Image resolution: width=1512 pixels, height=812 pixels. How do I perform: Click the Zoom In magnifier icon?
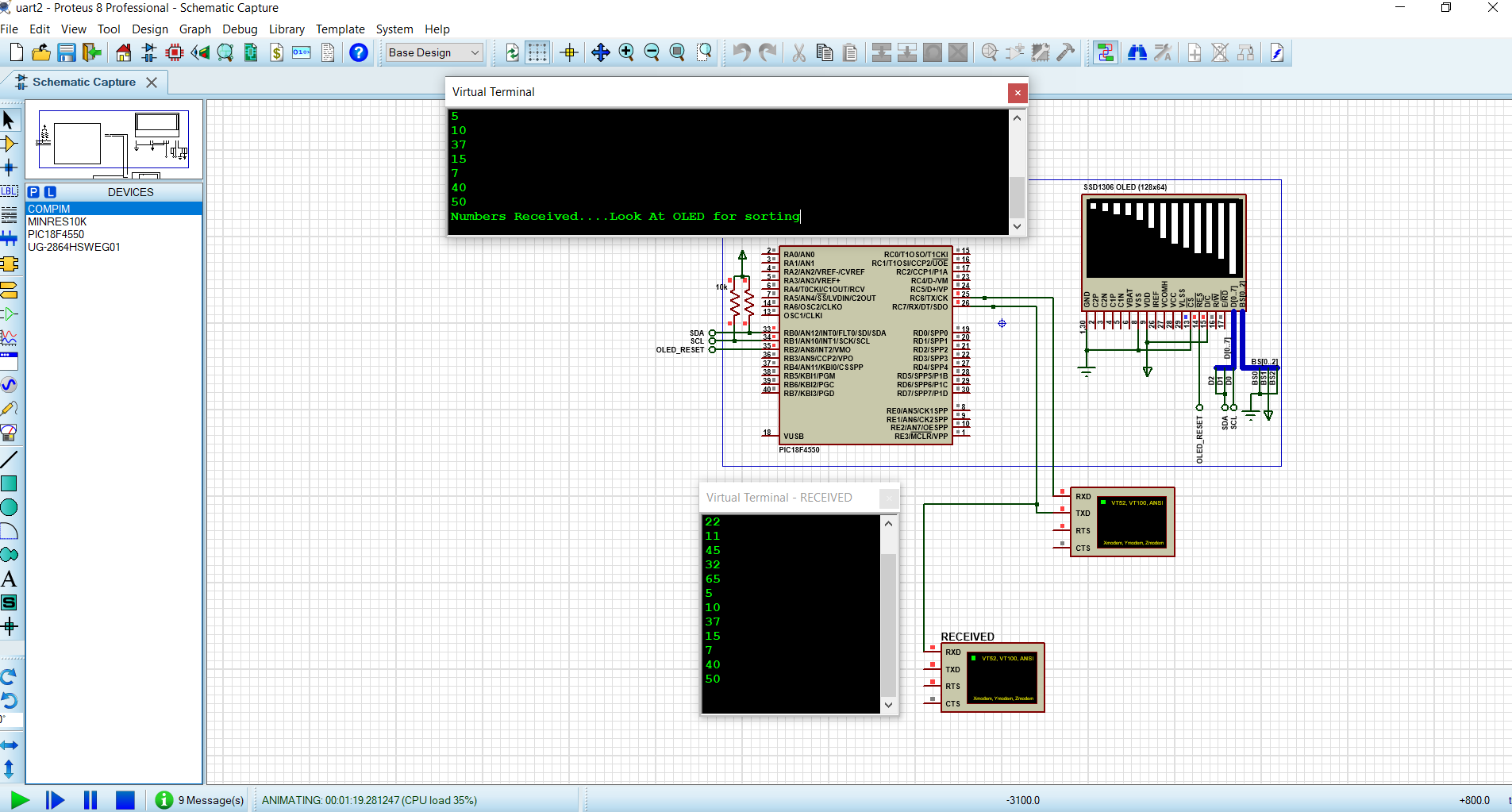pyautogui.click(x=626, y=52)
